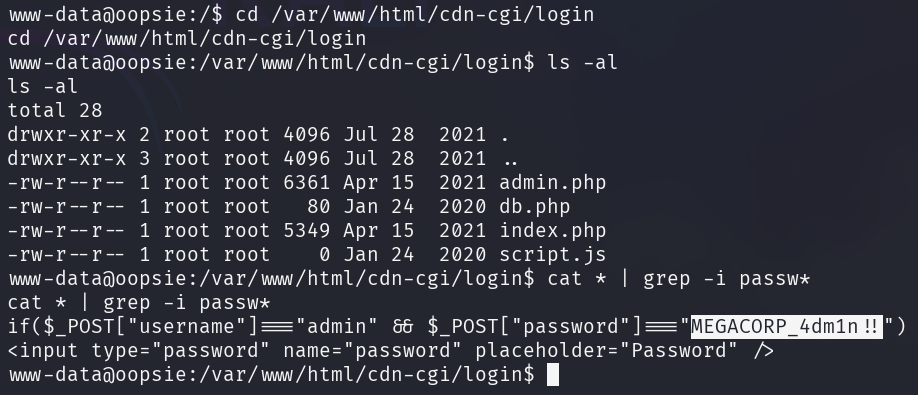This screenshot has height=395, width=918.
Task: Click the 6361 file size of admin.php
Action: [x=306, y=183]
